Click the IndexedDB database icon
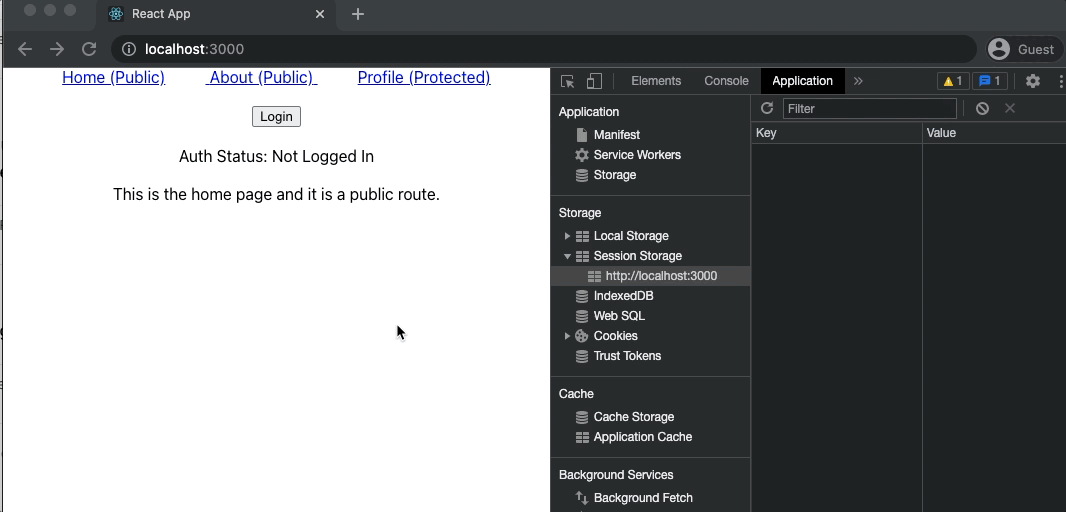This screenshot has height=512, width=1066. pyautogui.click(x=582, y=296)
